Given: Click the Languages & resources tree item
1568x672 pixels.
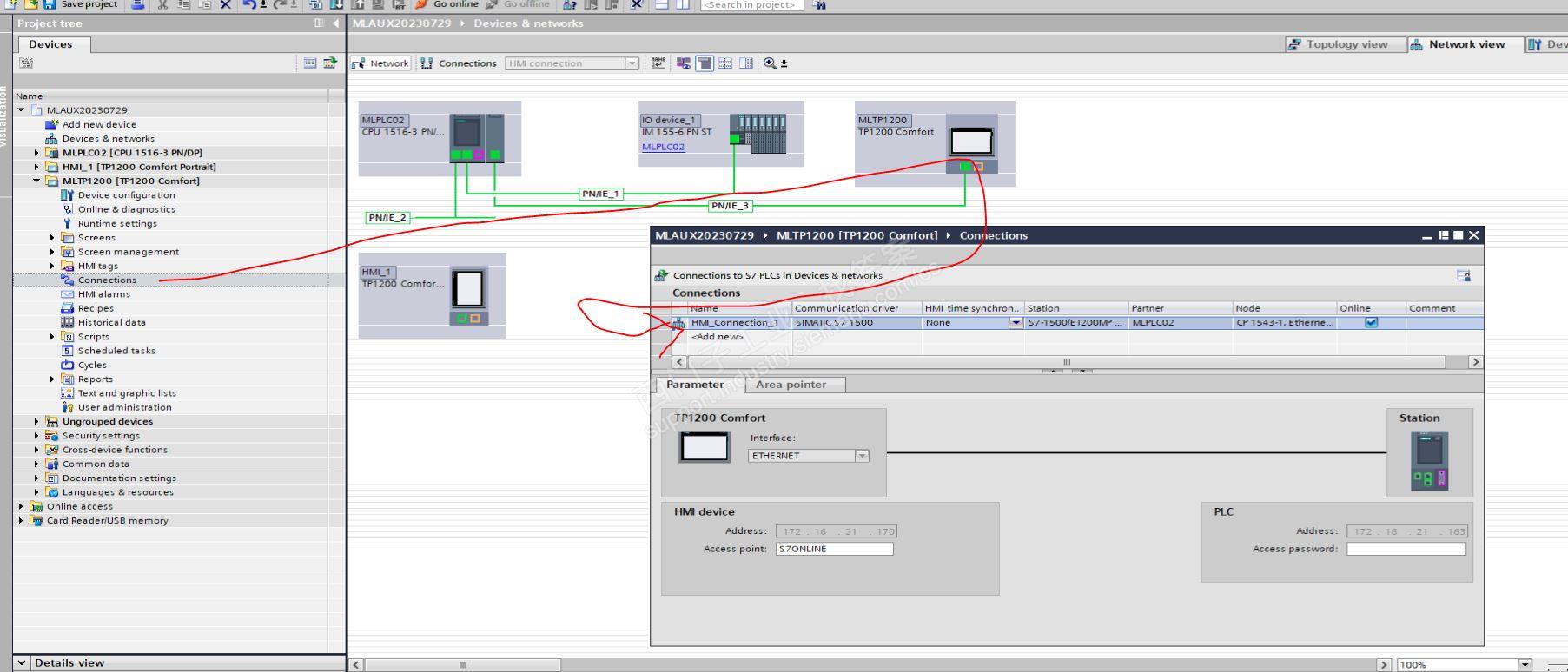Looking at the screenshot, I should coord(117,492).
